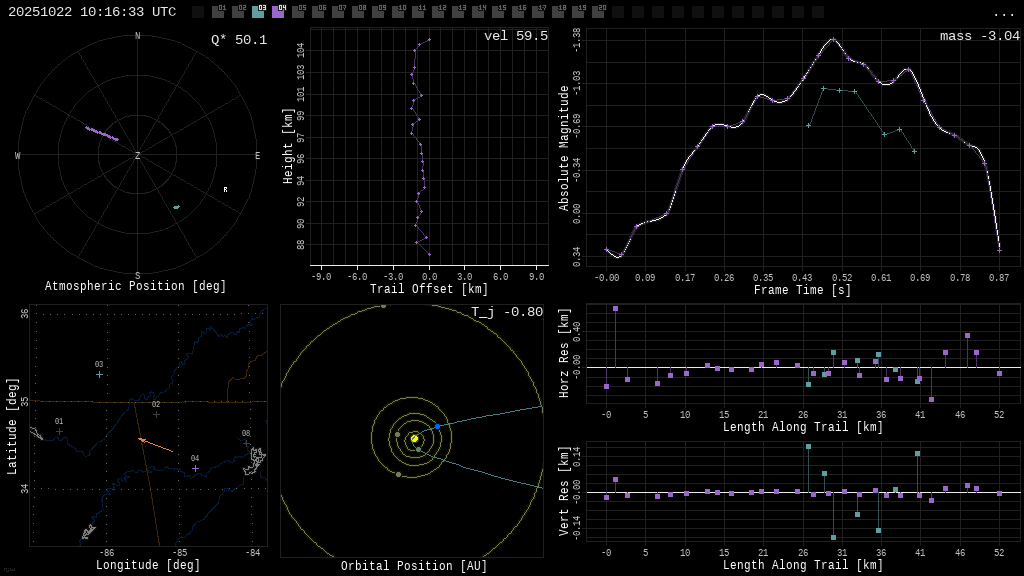
Task: Click station 03 cross marker on map
Action: (99, 374)
